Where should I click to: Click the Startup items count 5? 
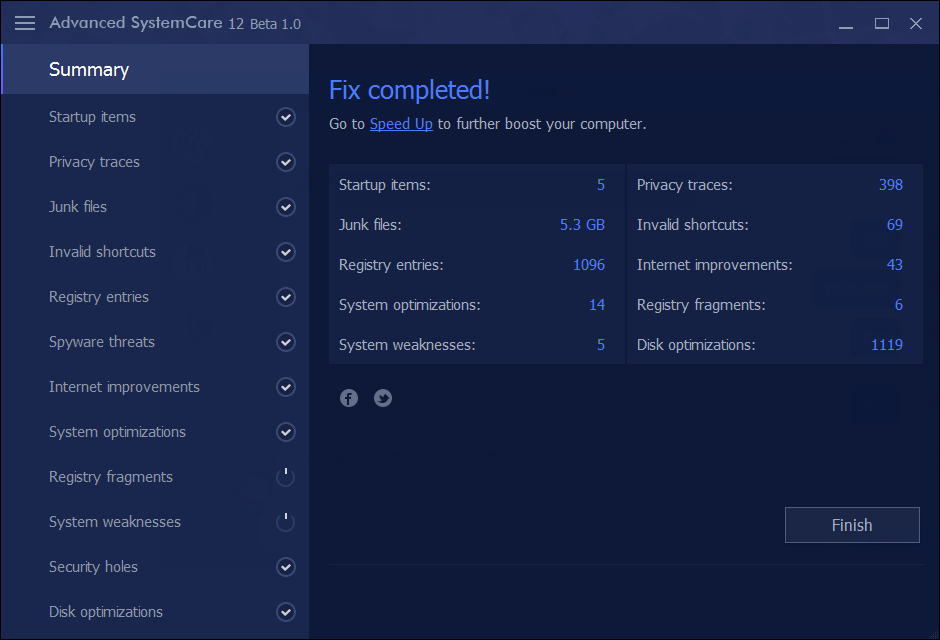[x=601, y=185]
